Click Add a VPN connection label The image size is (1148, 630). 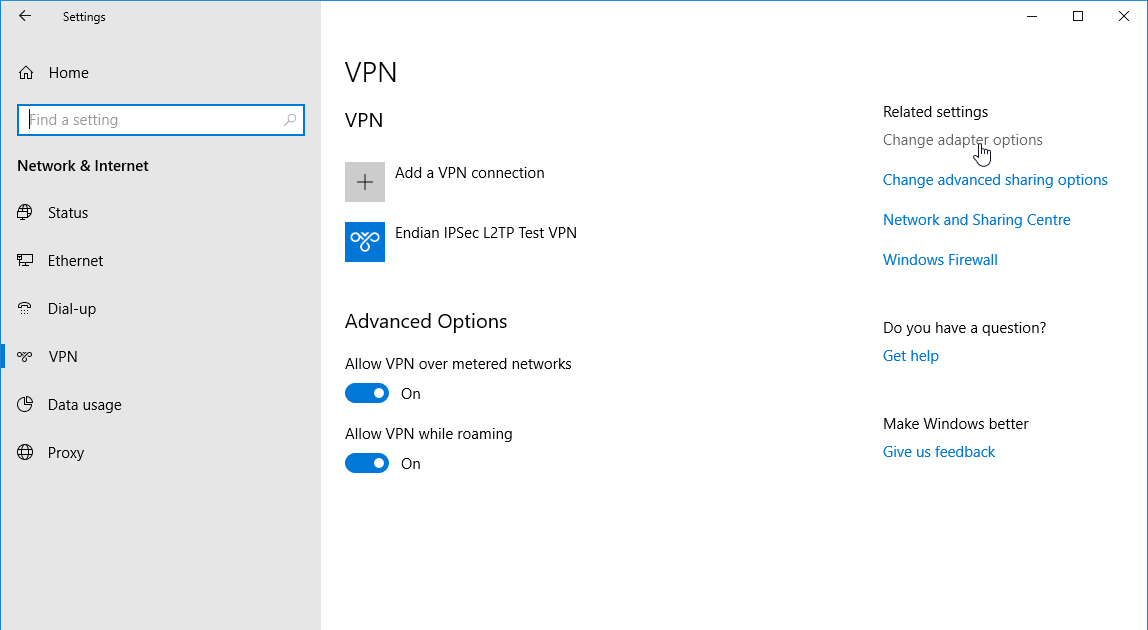coord(469,173)
